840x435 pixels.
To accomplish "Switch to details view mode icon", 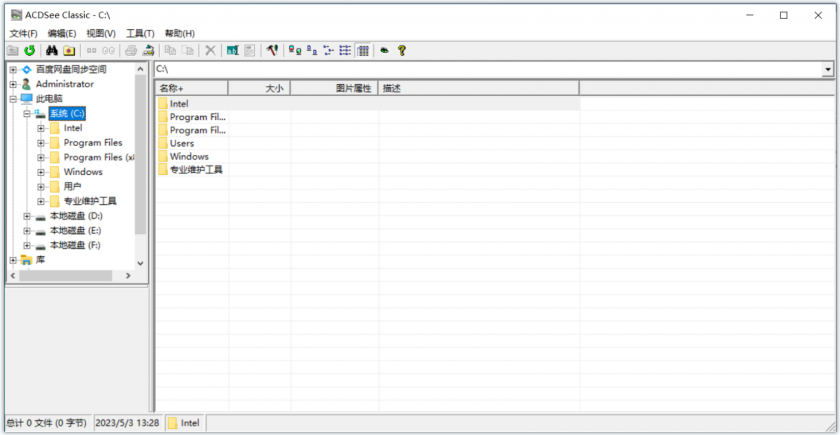I will (346, 51).
